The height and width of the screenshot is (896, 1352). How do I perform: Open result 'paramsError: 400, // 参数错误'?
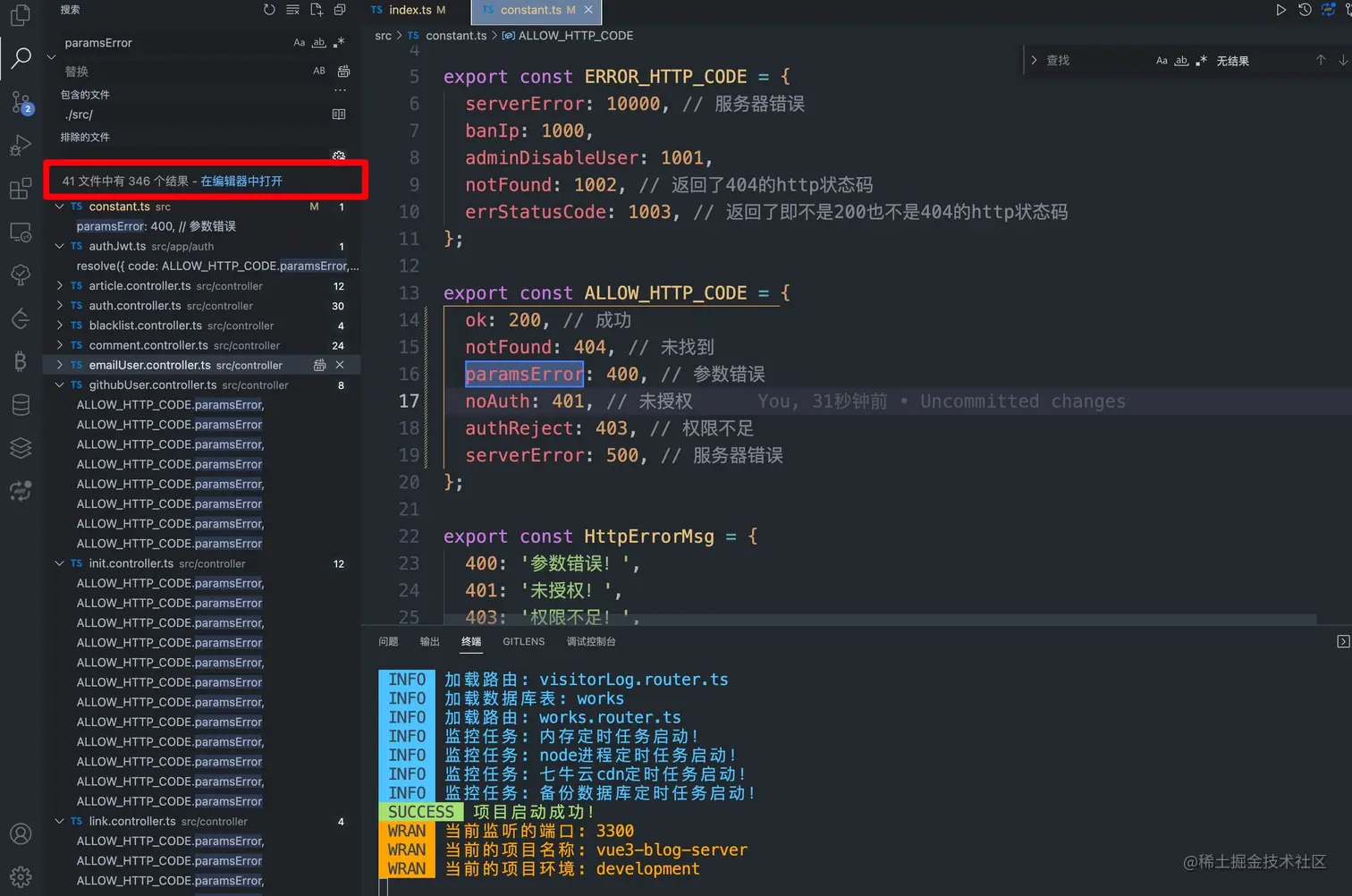(x=156, y=226)
